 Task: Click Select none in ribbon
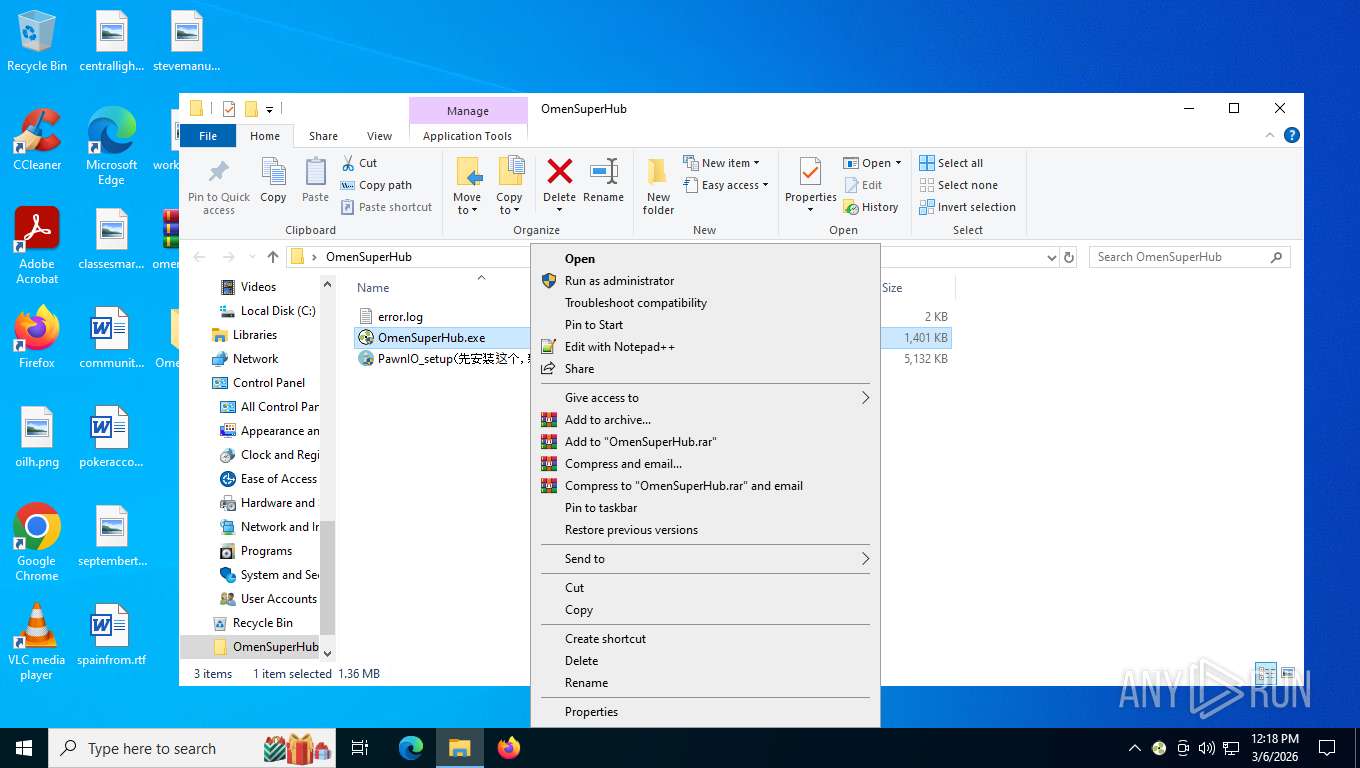(958, 185)
